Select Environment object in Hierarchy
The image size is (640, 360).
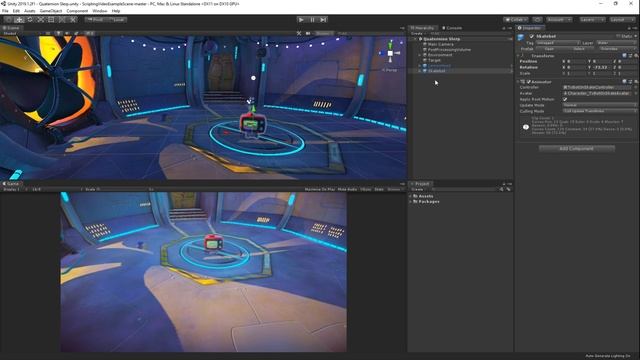(440, 55)
